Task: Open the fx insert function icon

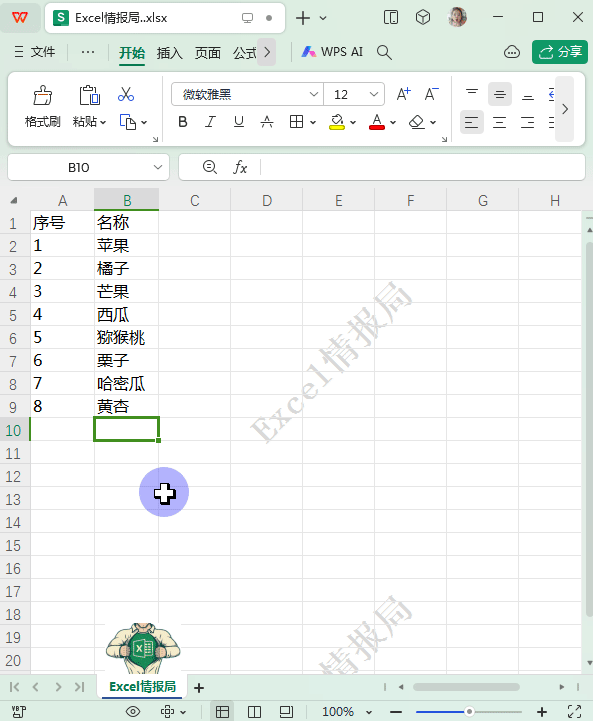Action: point(240,167)
